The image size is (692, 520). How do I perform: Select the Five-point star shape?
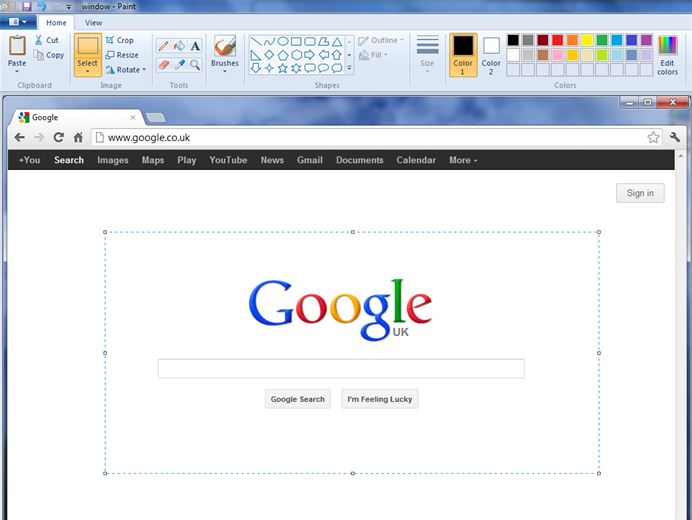click(x=283, y=68)
